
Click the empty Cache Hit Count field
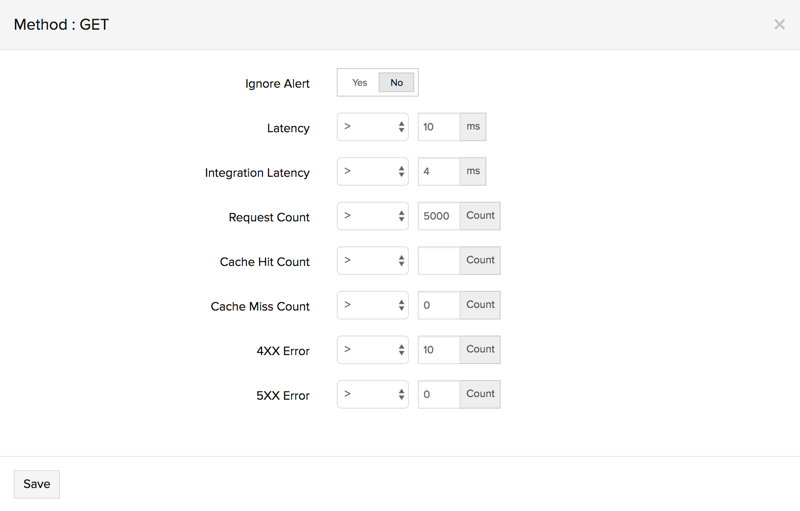[438, 261]
